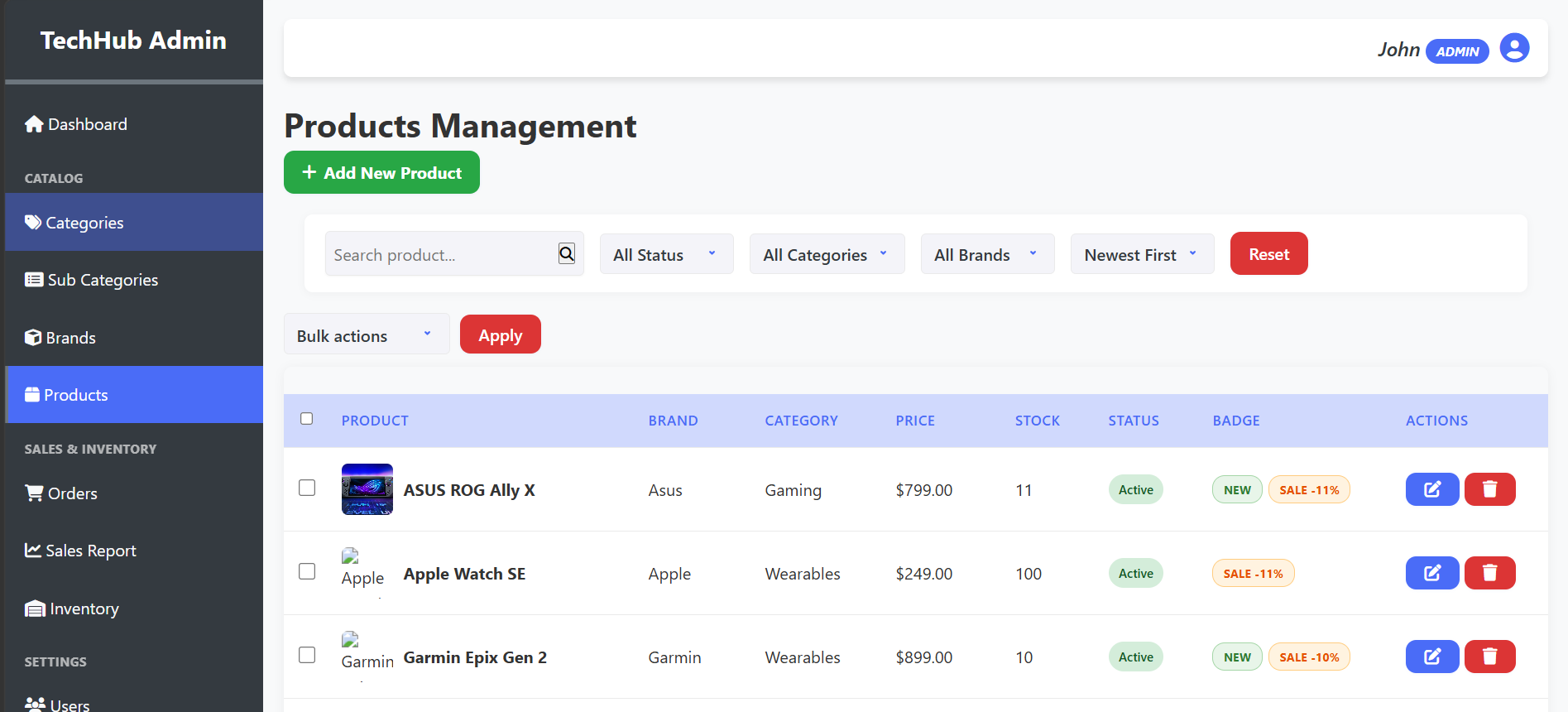The width and height of the screenshot is (1568, 712).
Task: Click the BRAND column header
Action: (674, 421)
